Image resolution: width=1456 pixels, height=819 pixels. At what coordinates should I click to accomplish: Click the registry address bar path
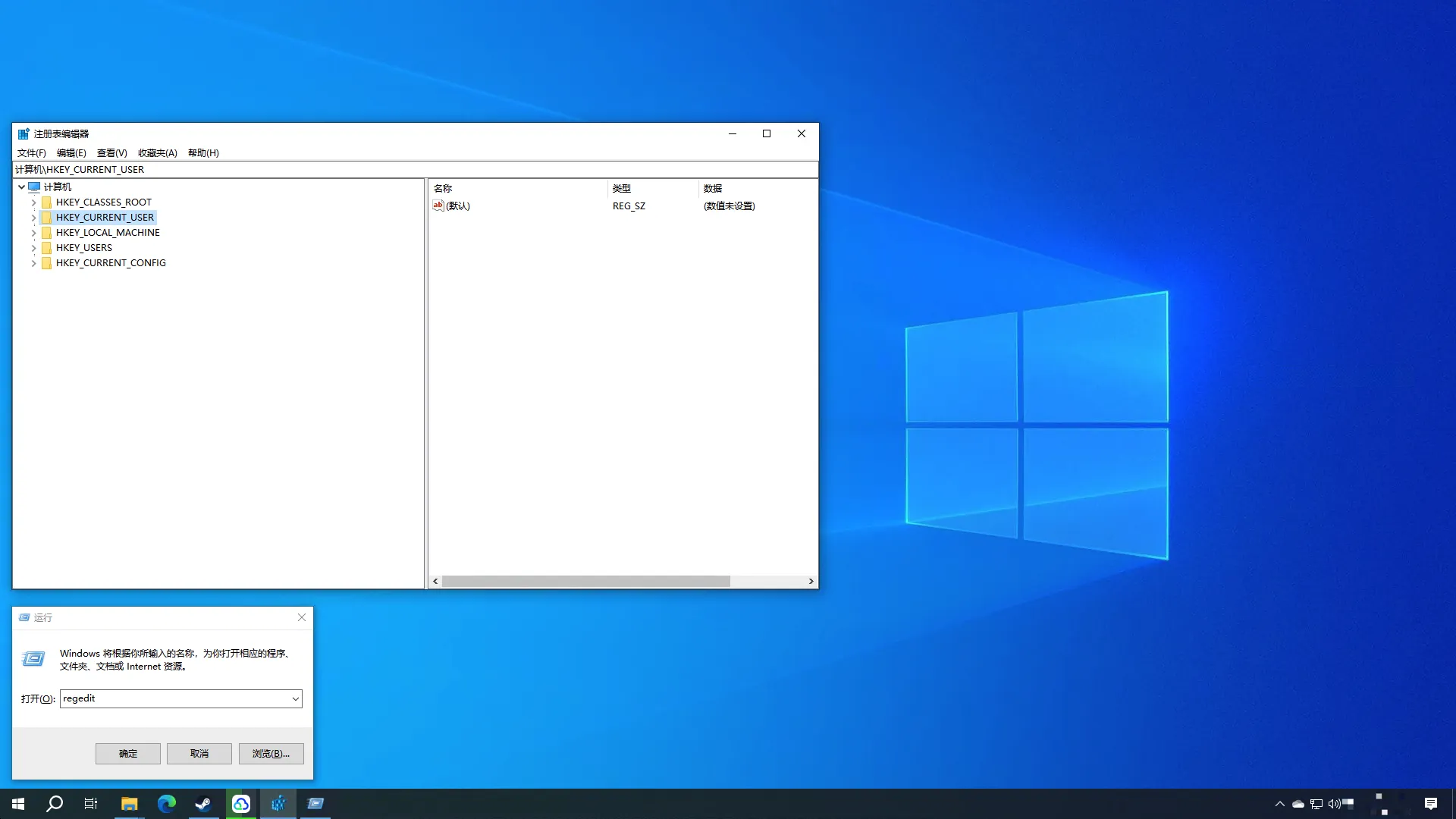(x=416, y=170)
